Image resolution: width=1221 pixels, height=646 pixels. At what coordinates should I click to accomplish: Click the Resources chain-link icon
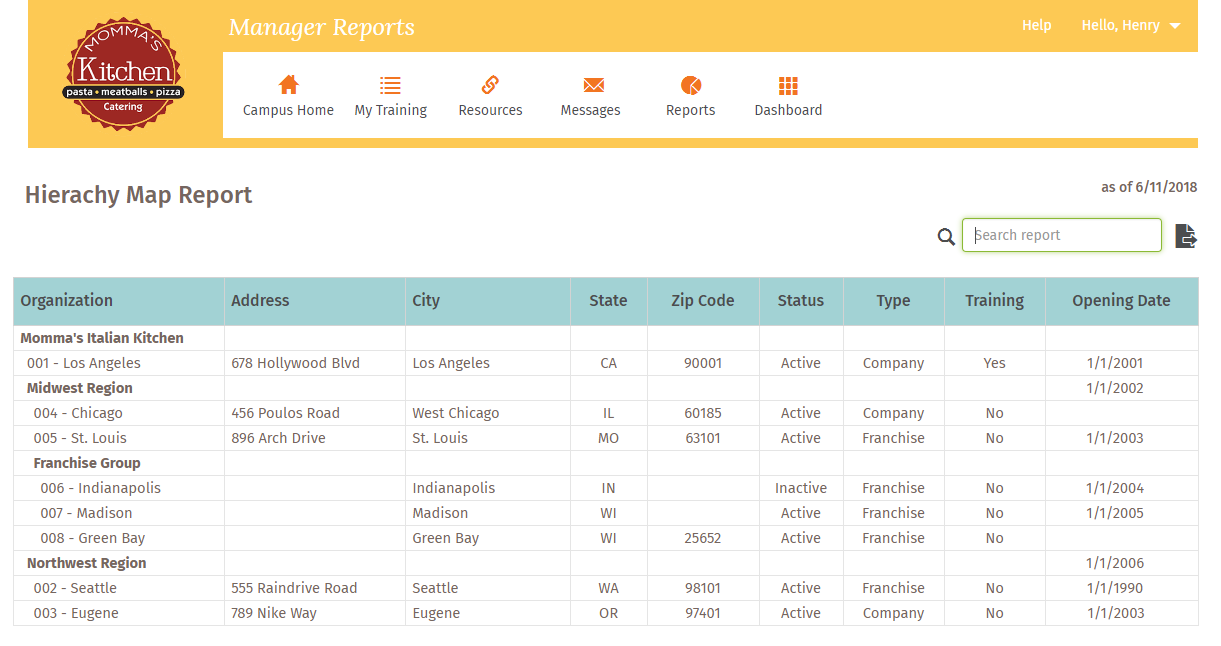click(x=490, y=85)
